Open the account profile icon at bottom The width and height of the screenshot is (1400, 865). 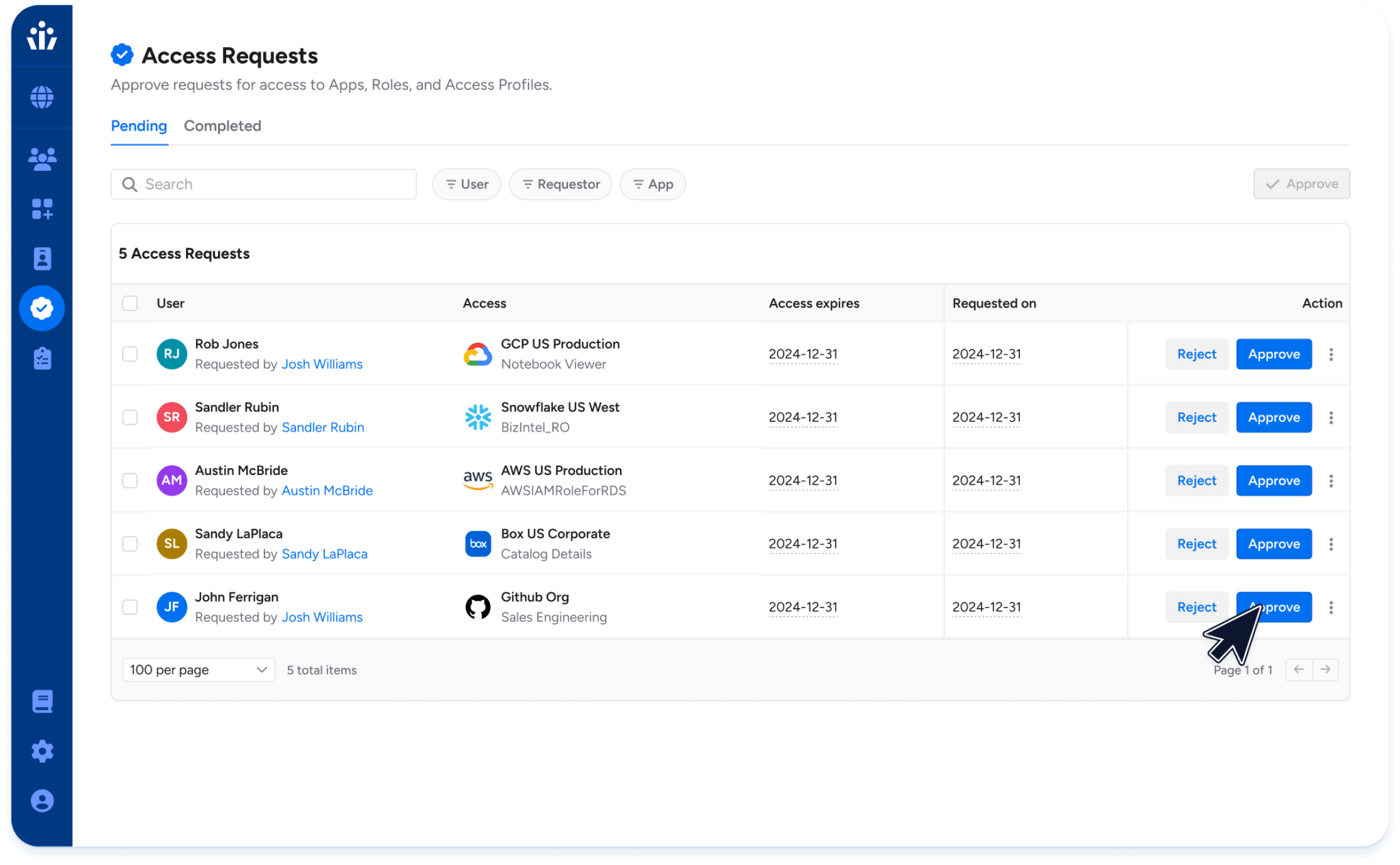(42, 800)
